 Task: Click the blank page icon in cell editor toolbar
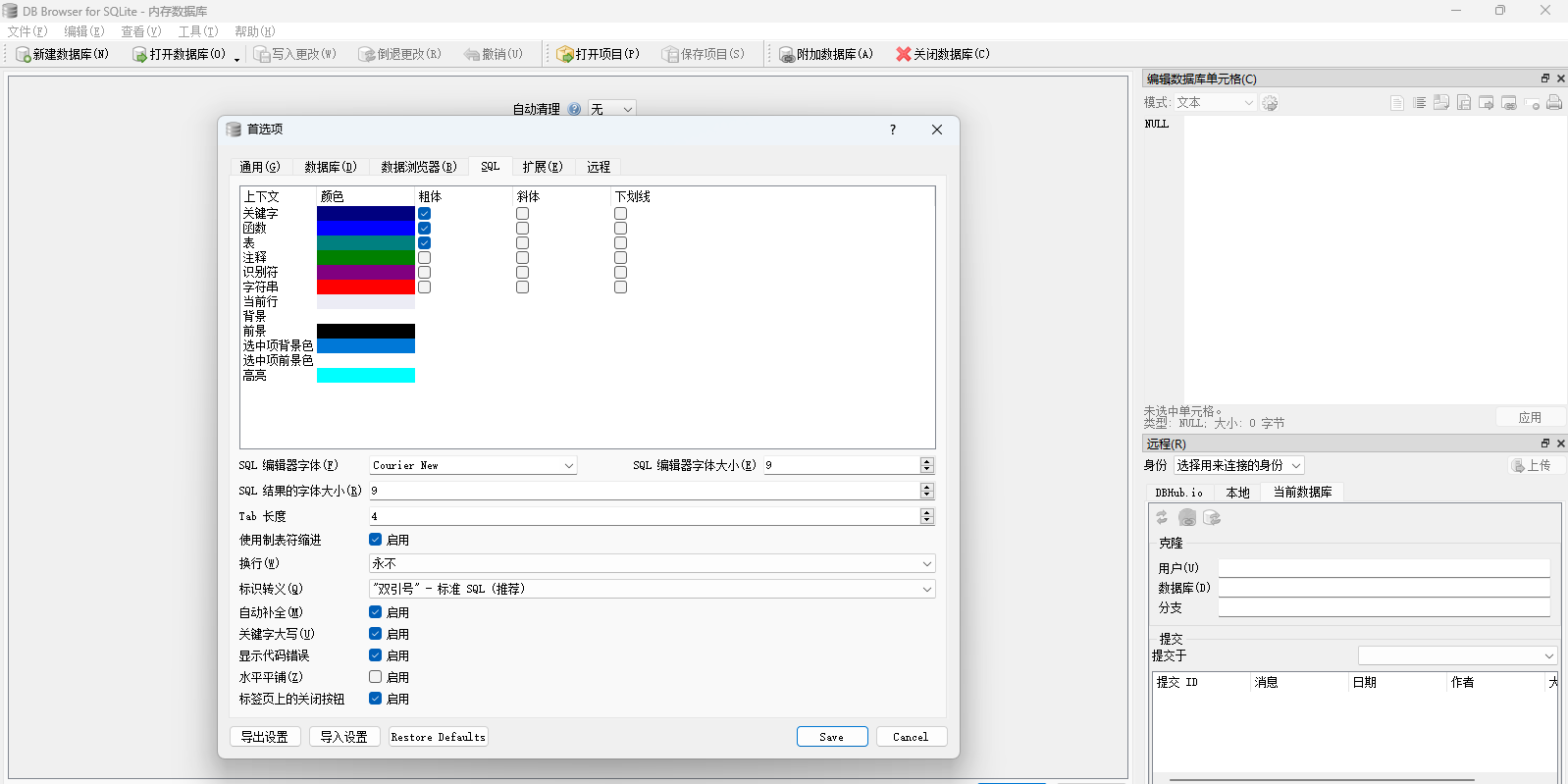tap(1397, 103)
